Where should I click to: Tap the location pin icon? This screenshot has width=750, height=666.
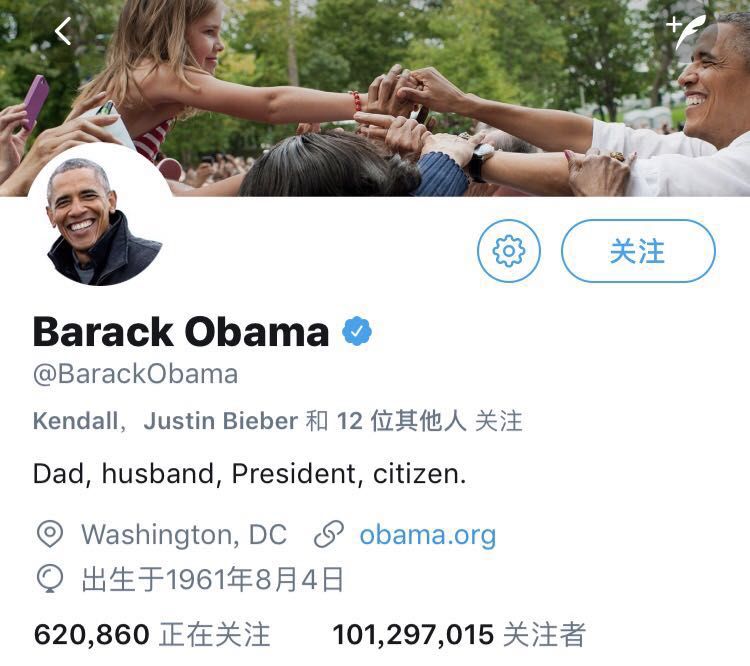[x=50, y=533]
